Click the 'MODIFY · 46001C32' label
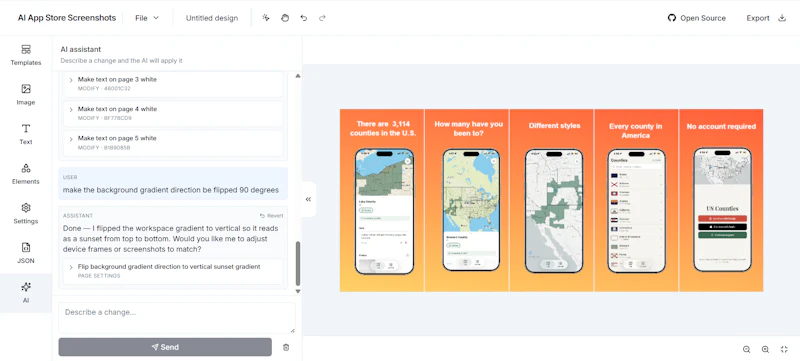800x361 pixels. pos(104,89)
